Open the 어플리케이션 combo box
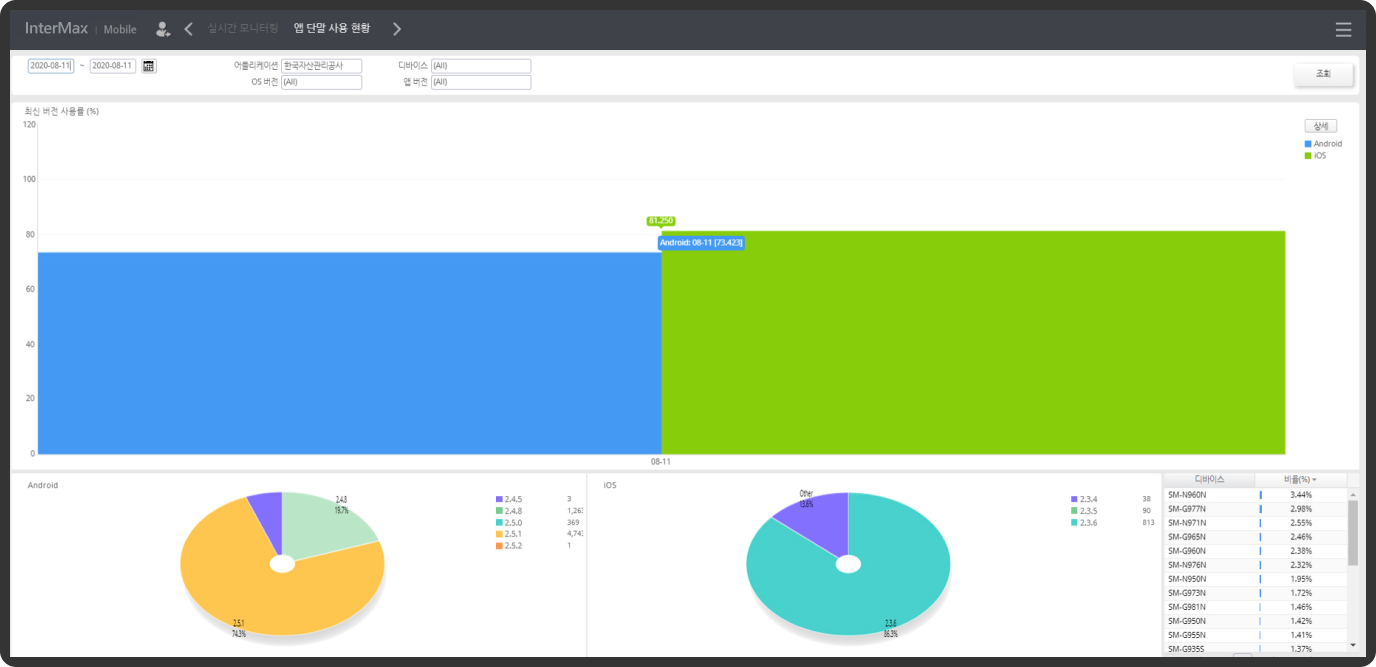Viewport: 1376px width, 667px height. [321, 66]
